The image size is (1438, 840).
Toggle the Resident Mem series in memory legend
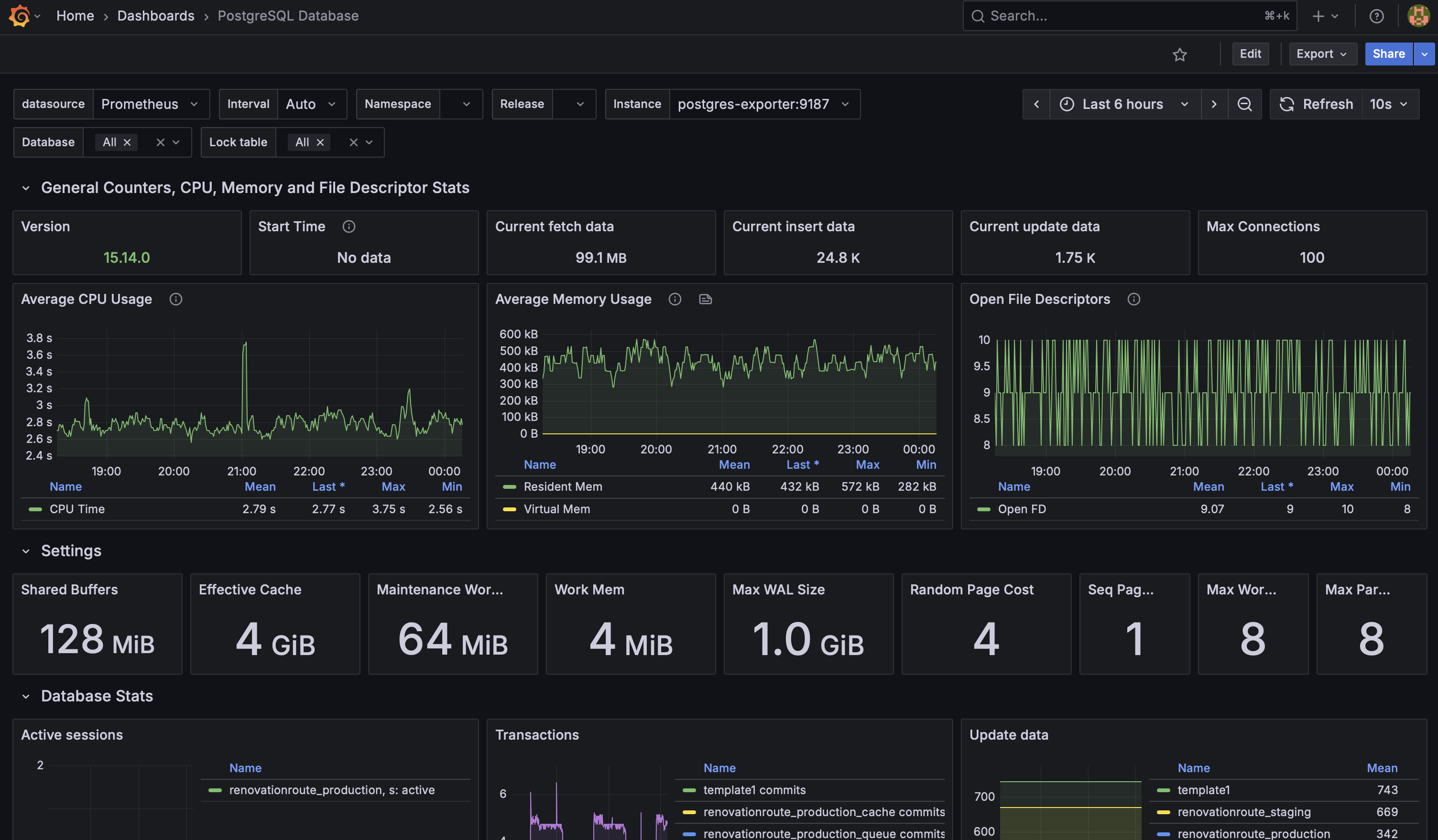(563, 486)
